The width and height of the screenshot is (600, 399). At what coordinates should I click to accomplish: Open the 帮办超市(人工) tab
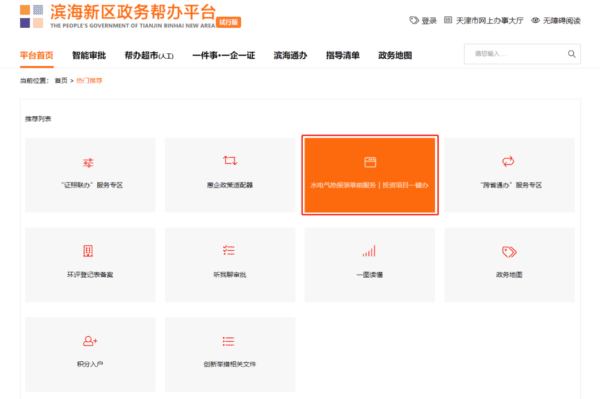(149, 55)
